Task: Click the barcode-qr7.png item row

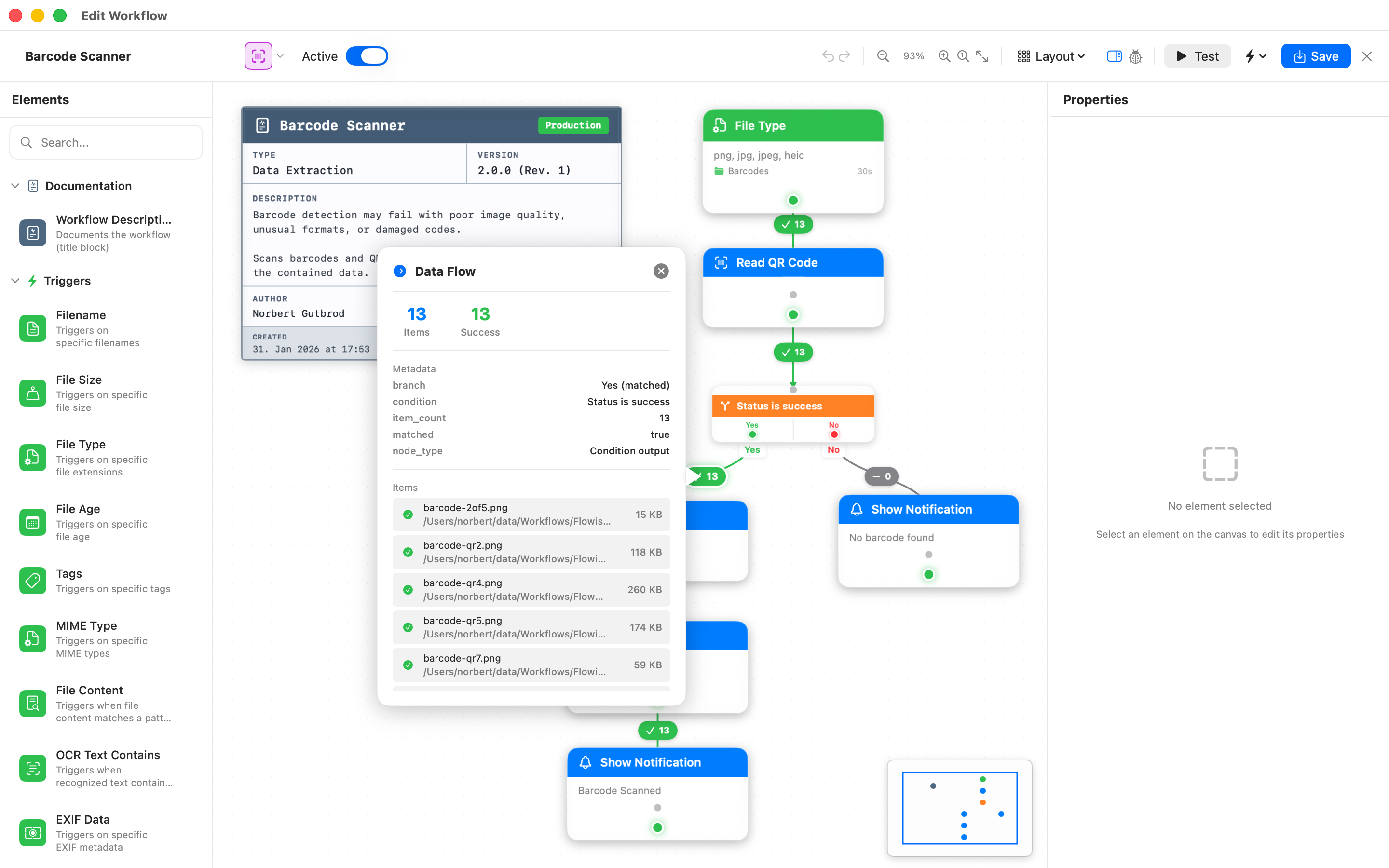Action: (x=531, y=665)
